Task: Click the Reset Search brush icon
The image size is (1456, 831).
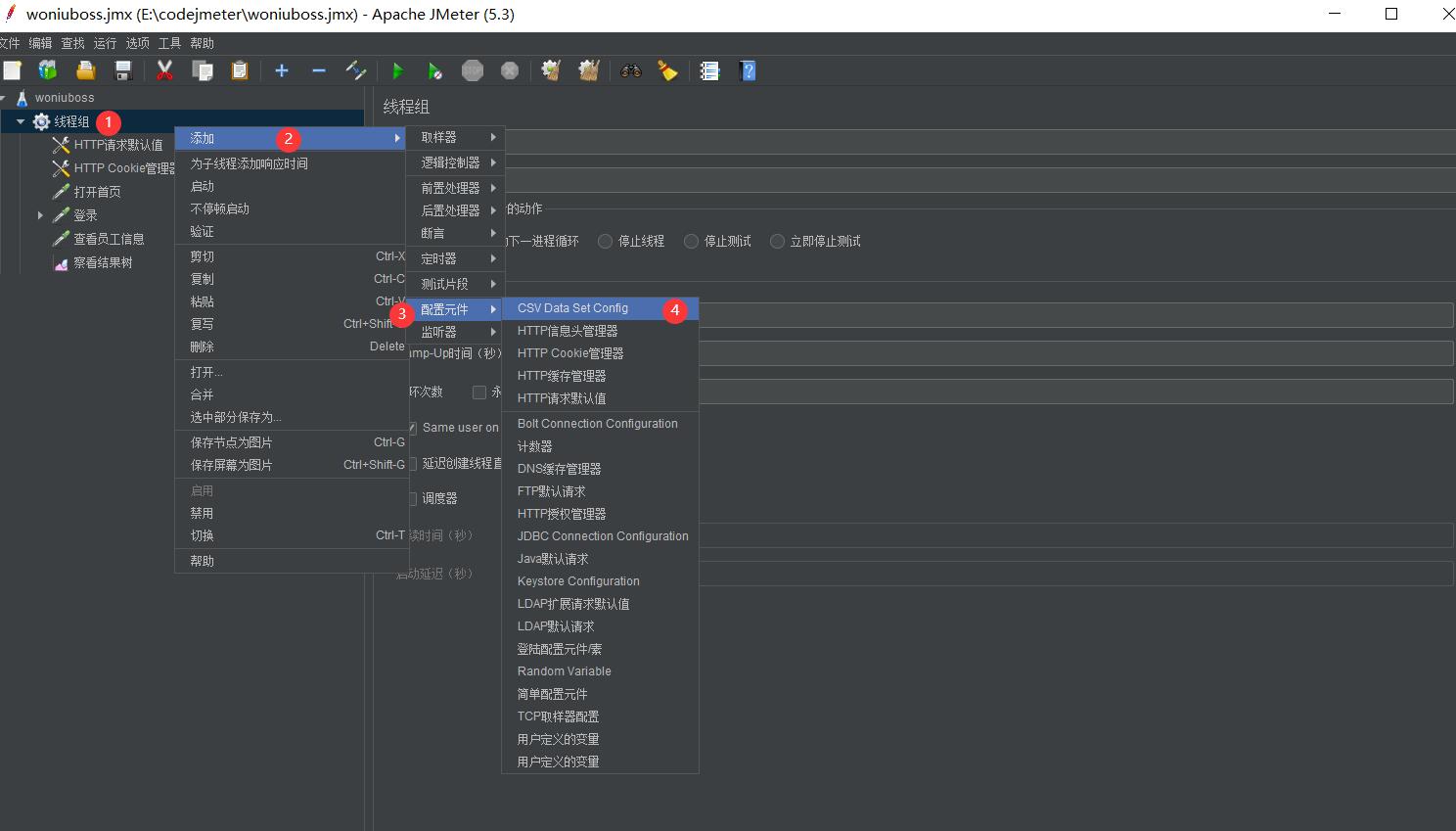Action: (668, 70)
